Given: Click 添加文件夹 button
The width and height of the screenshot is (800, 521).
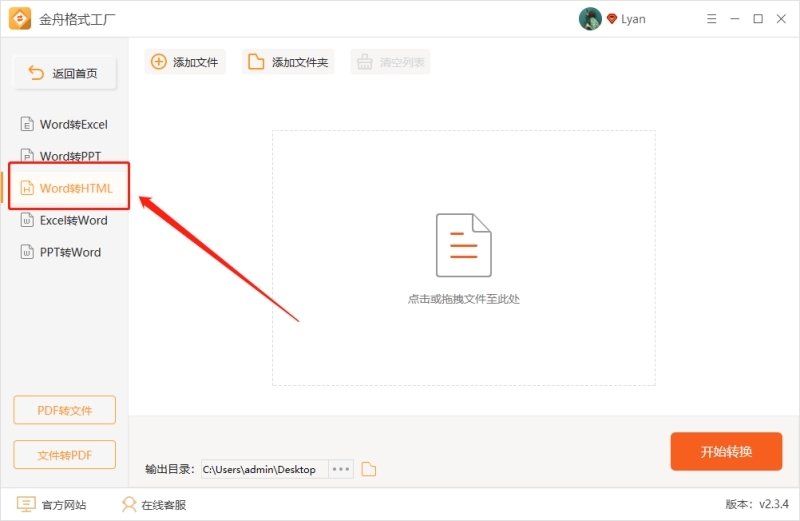Looking at the screenshot, I should pyautogui.click(x=288, y=62).
